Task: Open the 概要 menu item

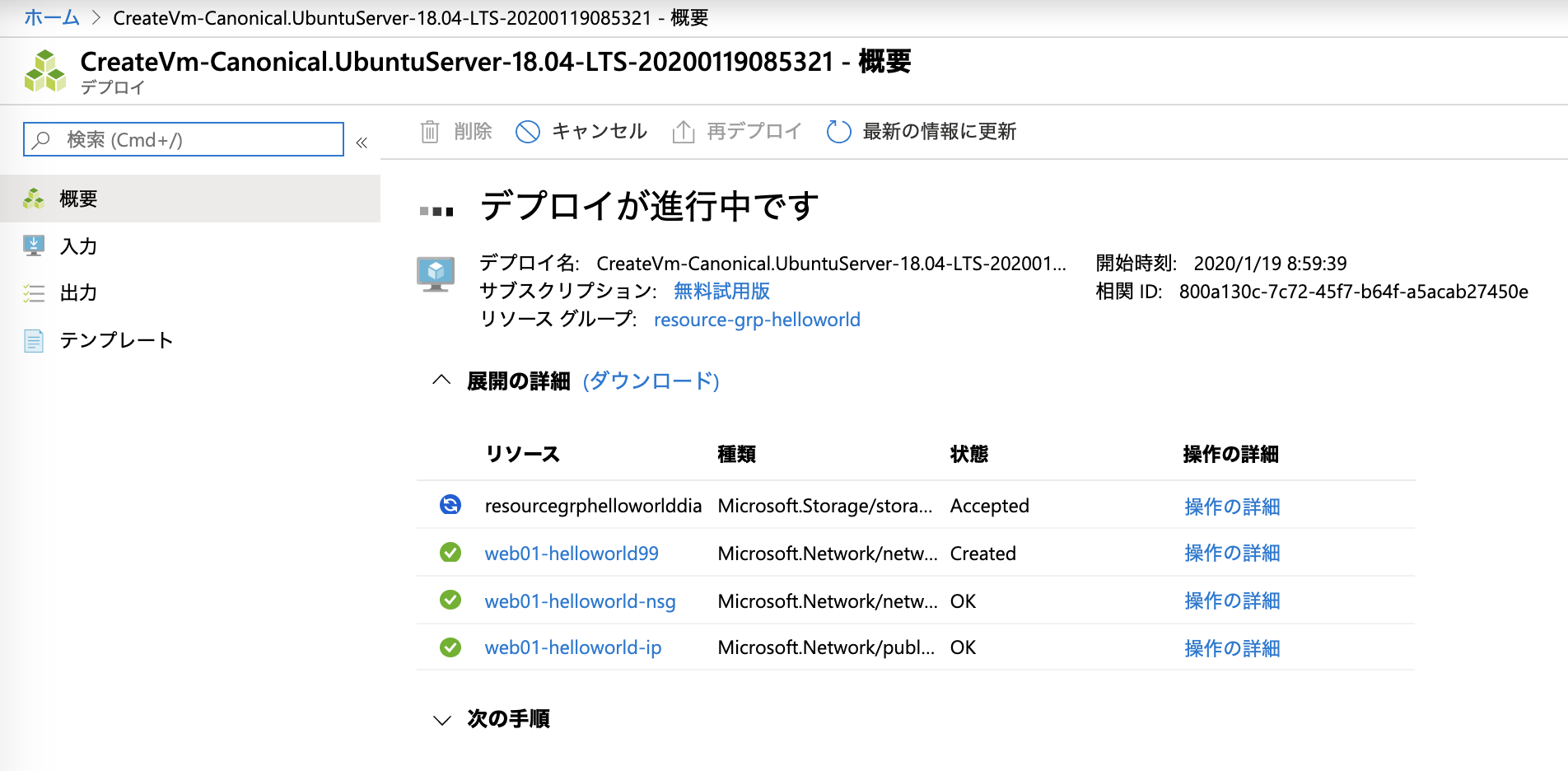Action: click(190, 199)
